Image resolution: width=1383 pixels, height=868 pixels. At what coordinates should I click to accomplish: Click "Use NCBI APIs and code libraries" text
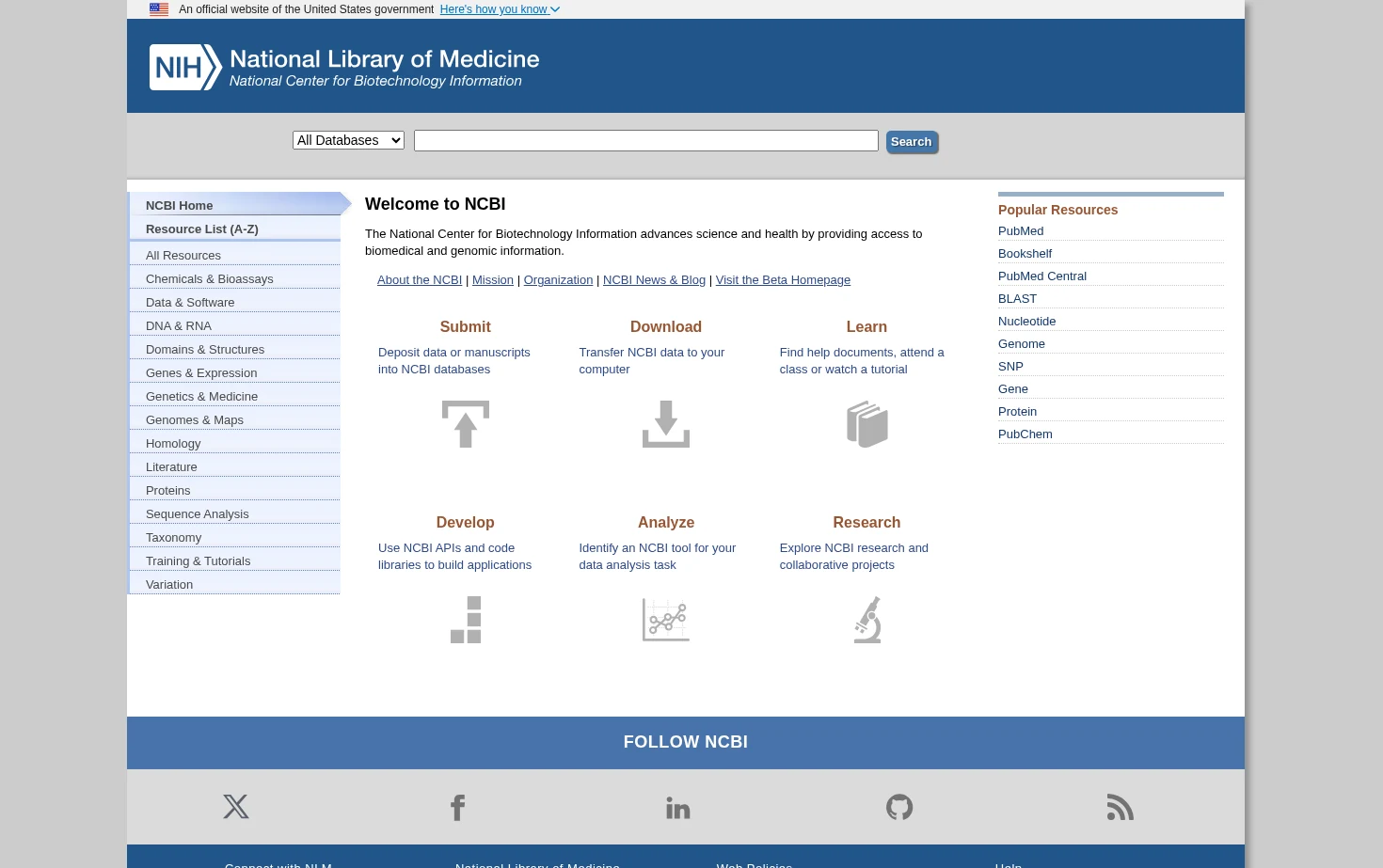click(455, 557)
